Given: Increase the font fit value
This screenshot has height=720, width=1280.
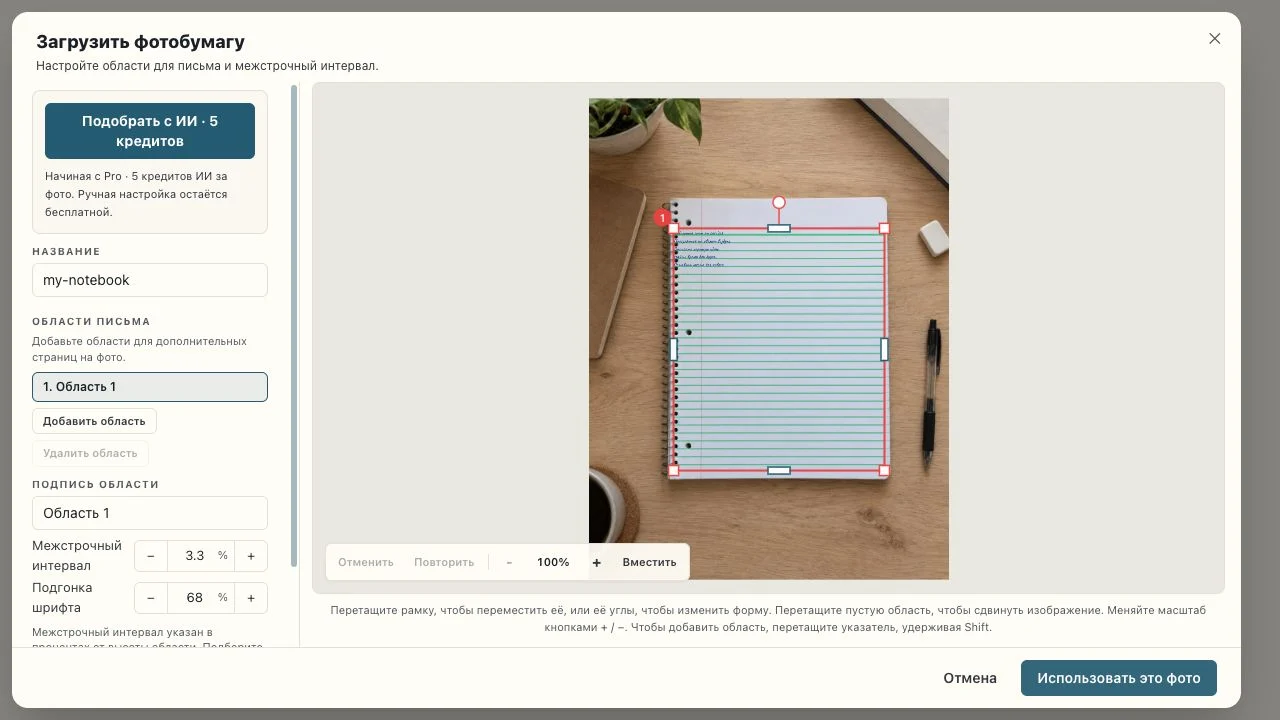Looking at the screenshot, I should pos(251,598).
